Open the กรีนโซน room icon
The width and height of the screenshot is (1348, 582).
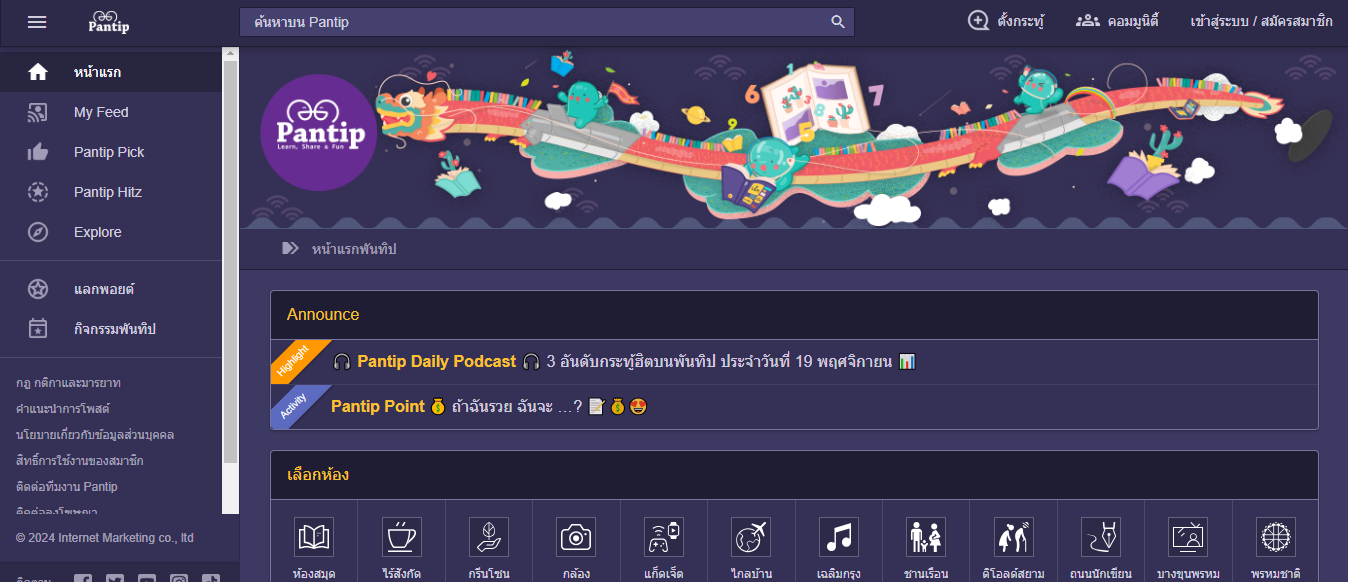point(489,537)
